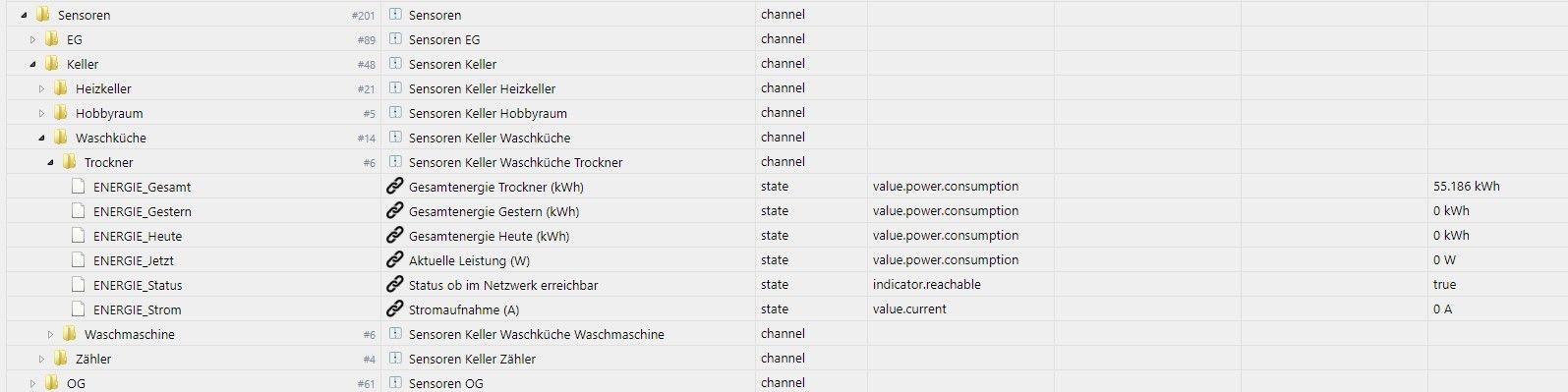Click the channel icon for Sensoren OG

(395, 382)
